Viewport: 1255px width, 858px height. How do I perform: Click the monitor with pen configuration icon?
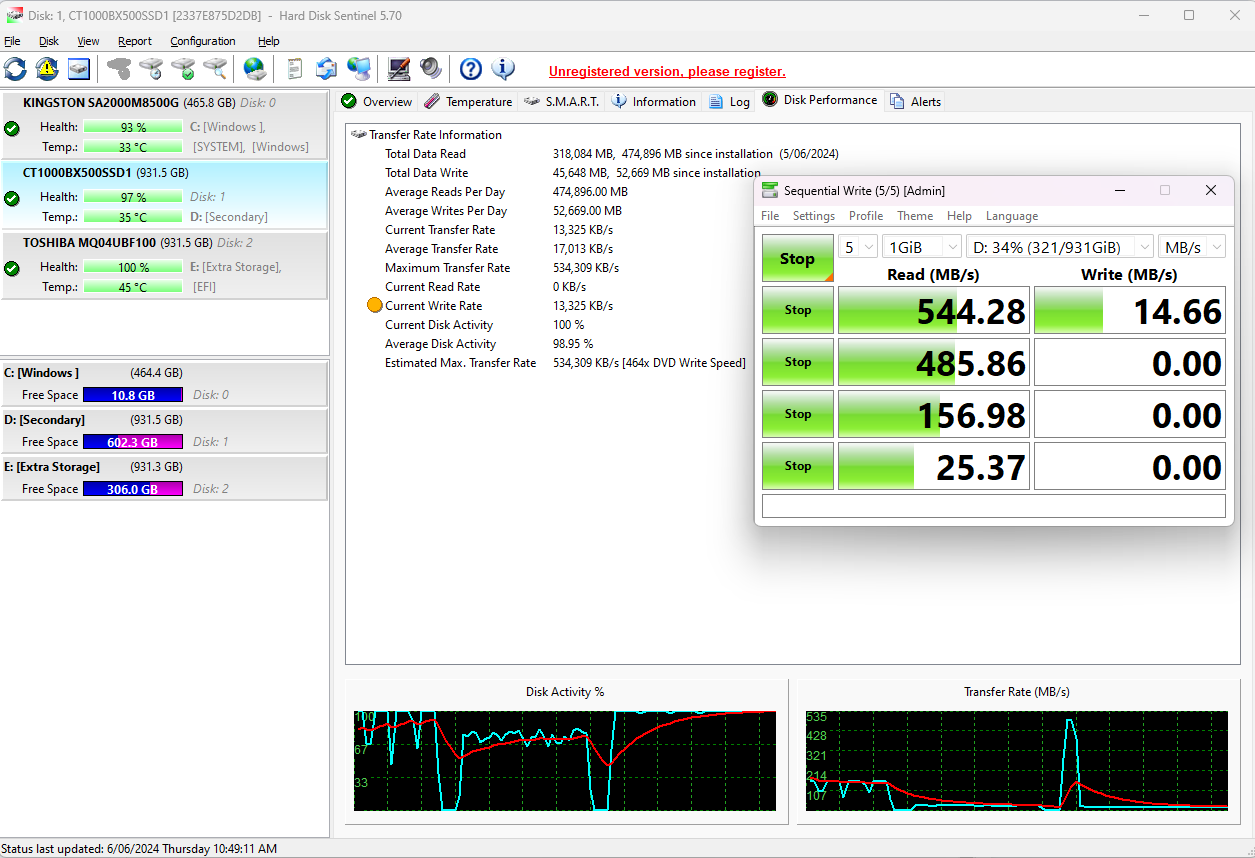coord(399,69)
